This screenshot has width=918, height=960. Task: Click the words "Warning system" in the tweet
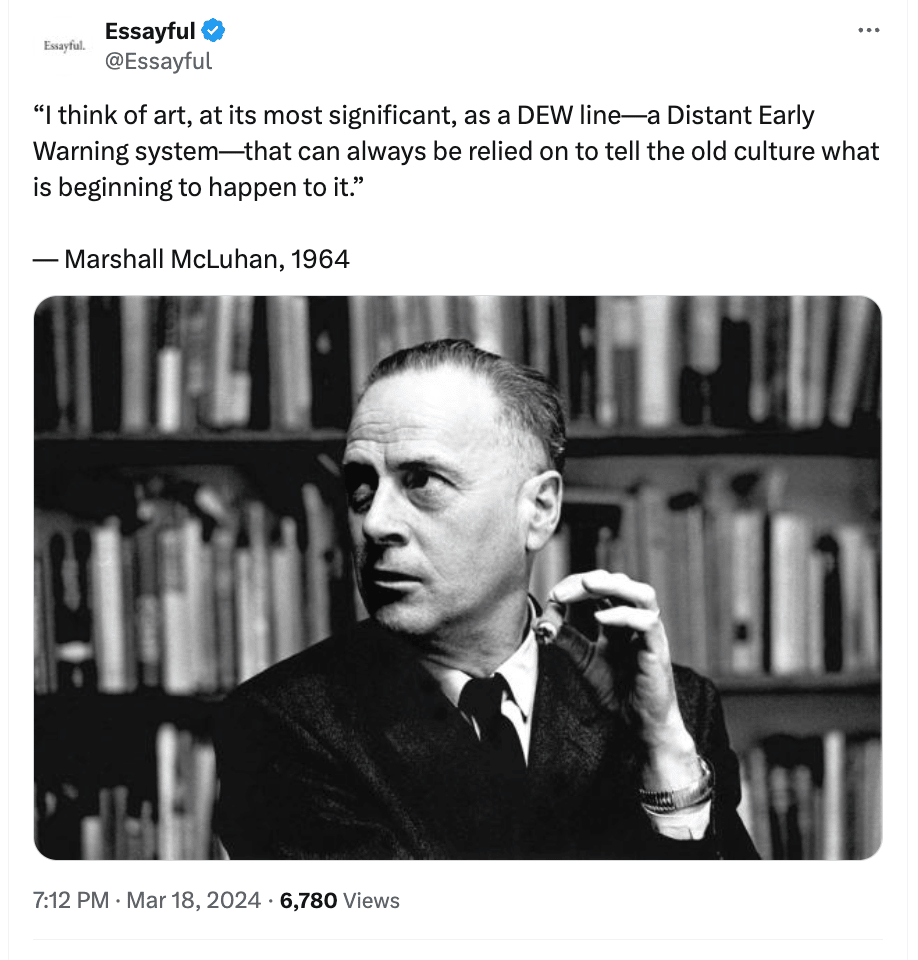tap(126, 151)
